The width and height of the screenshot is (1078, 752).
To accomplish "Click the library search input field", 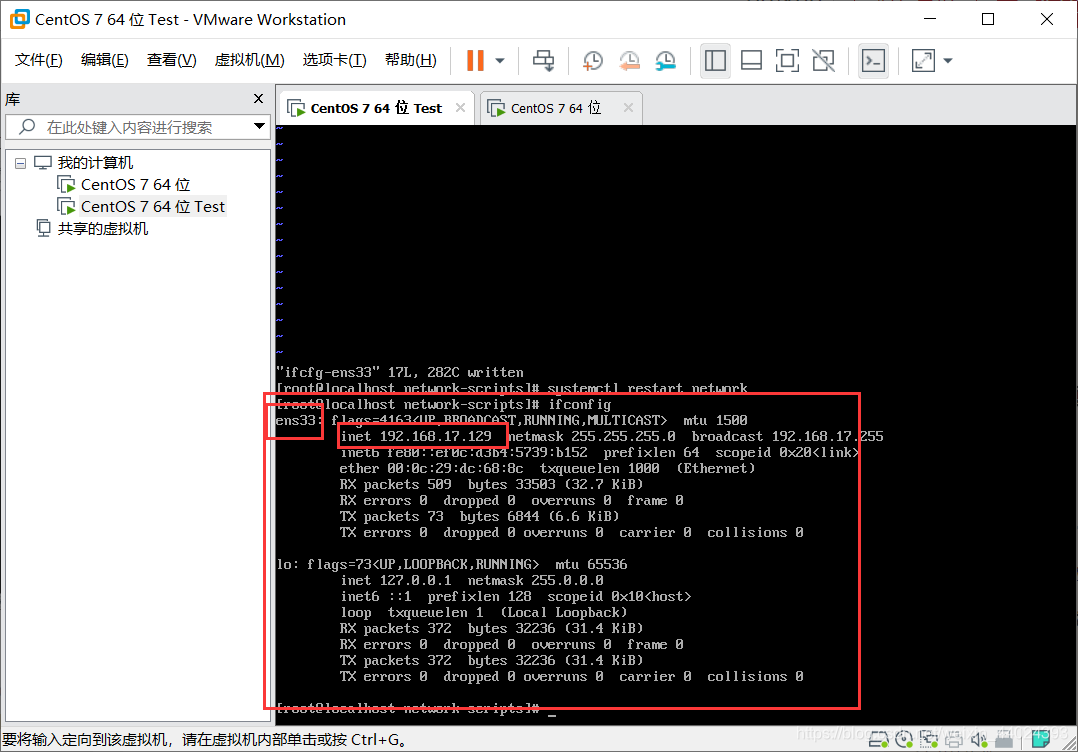I will point(138,127).
